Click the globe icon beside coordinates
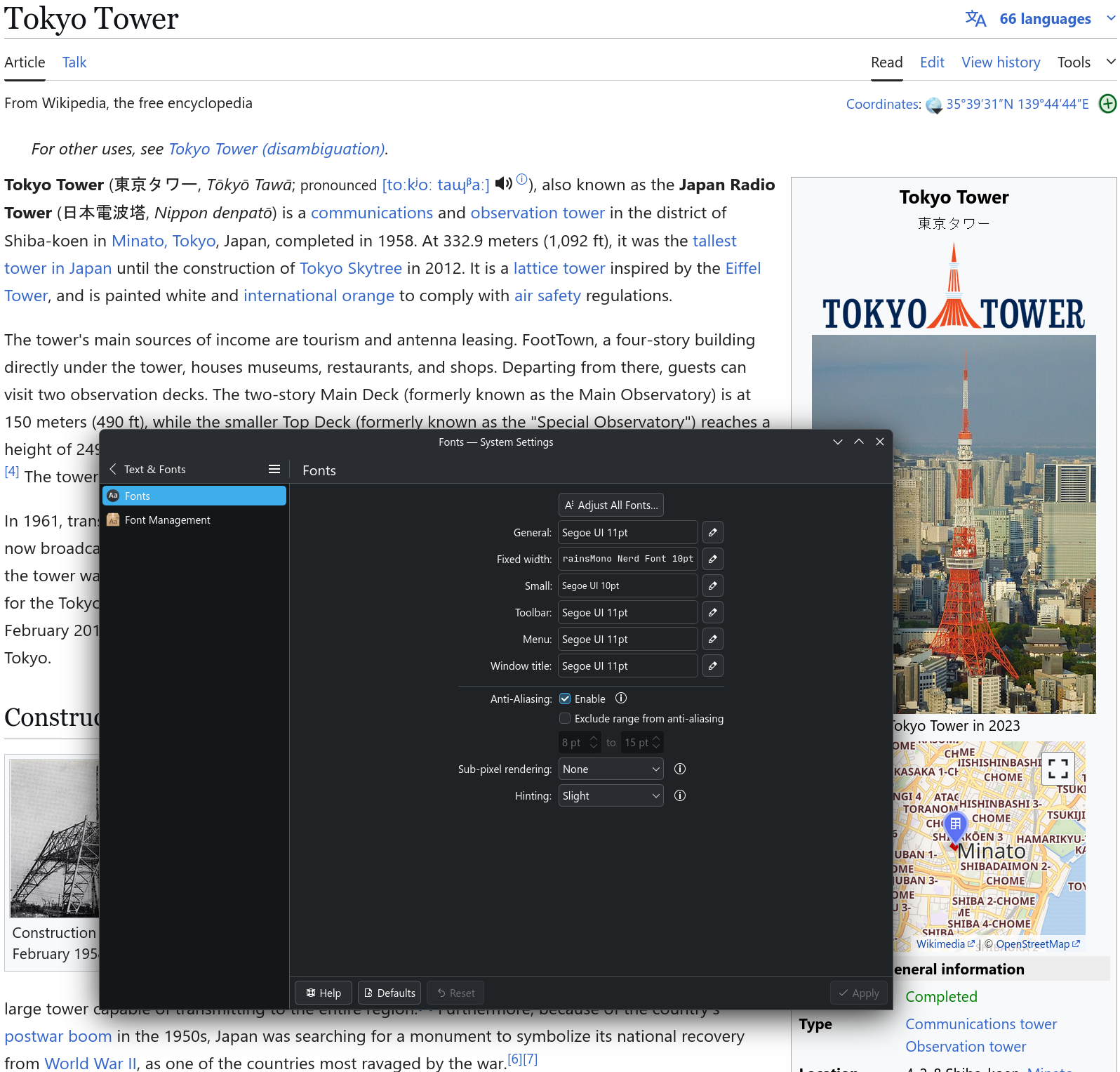This screenshot has height=1072, width=1120. (x=933, y=105)
